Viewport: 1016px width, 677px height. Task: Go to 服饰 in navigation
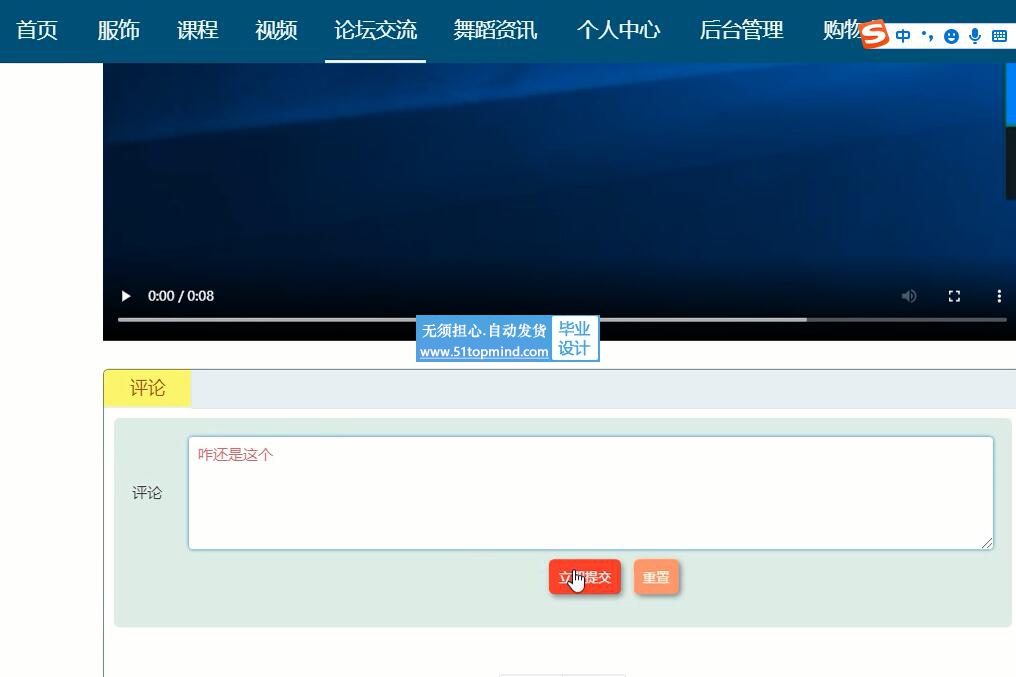[x=119, y=30]
